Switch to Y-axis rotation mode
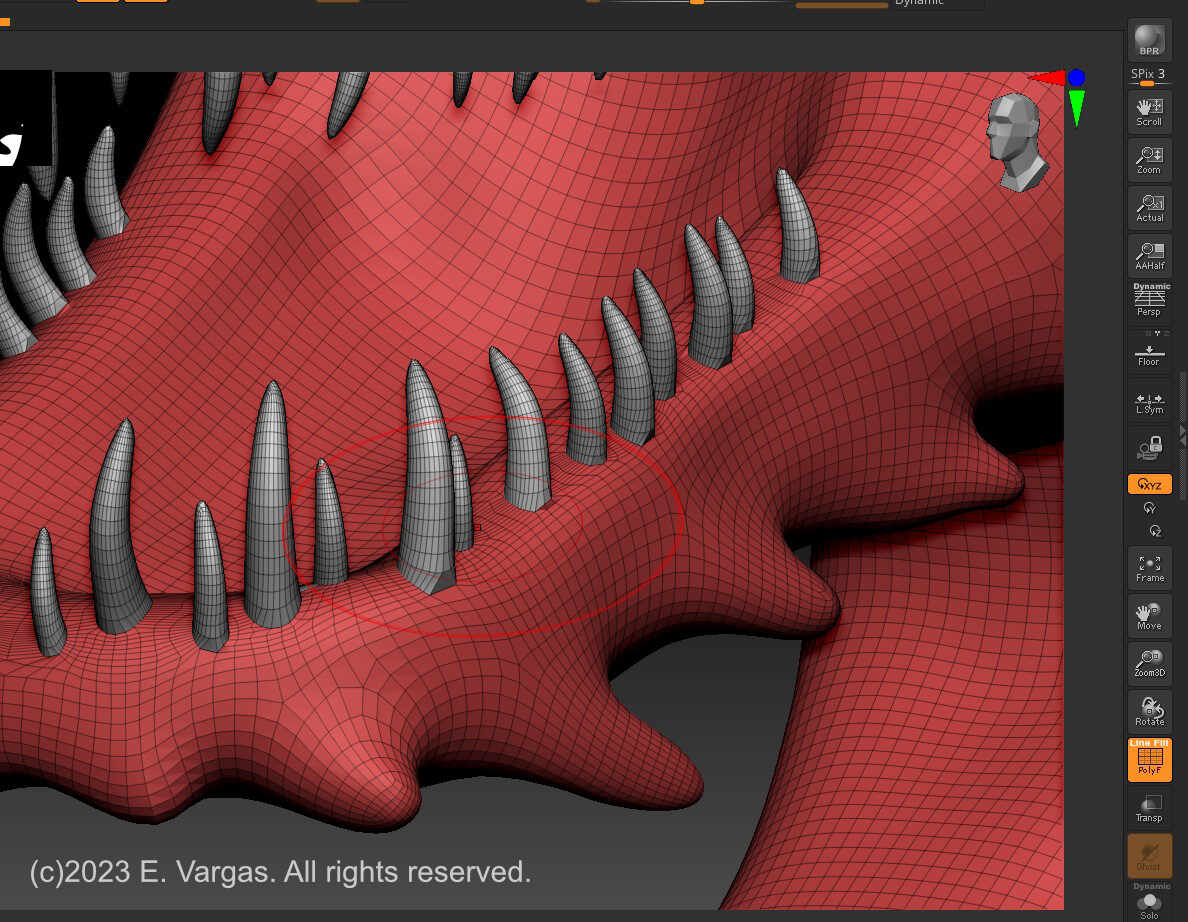 [x=1149, y=508]
